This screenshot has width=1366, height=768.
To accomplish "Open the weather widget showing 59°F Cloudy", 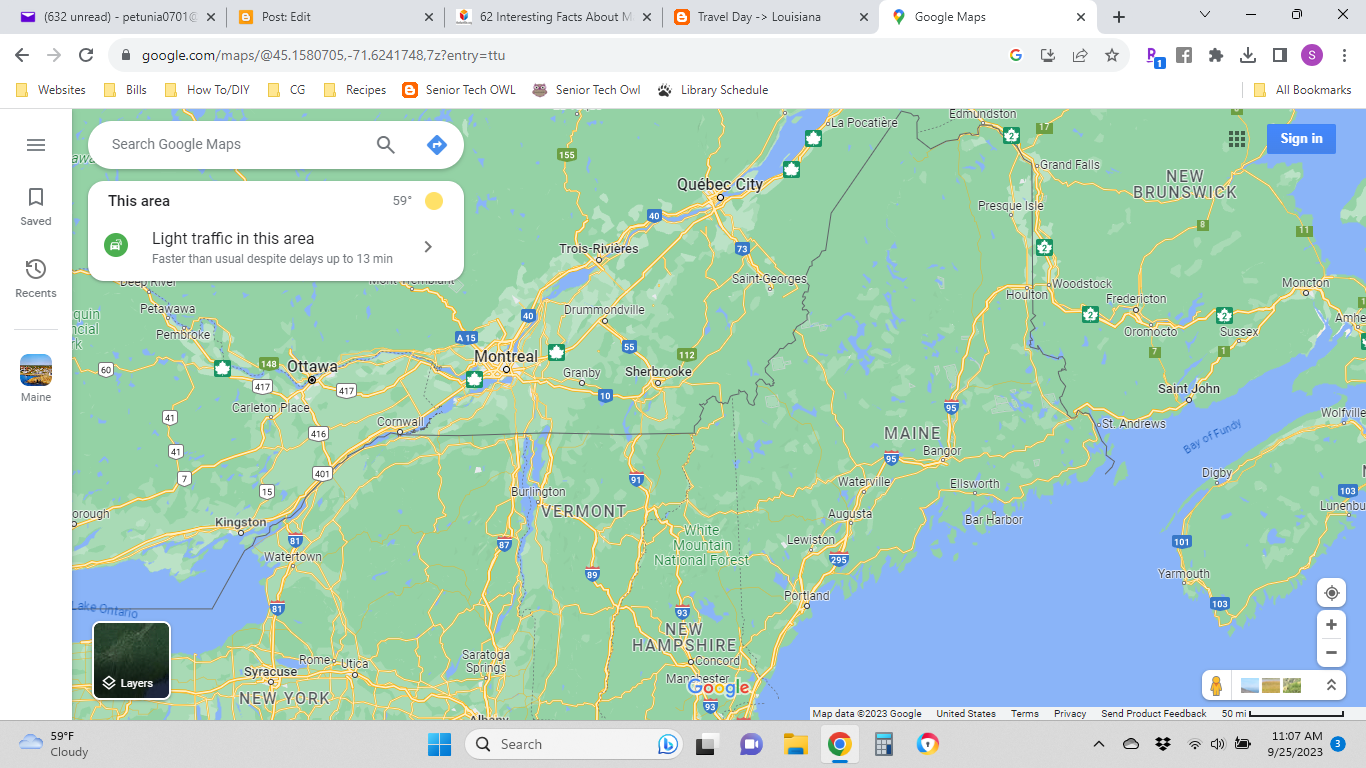I will pos(55,744).
